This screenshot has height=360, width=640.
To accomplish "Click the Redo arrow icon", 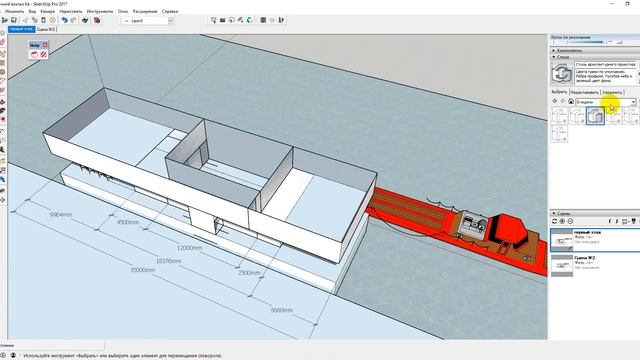I will pyautogui.click(x=73, y=20).
